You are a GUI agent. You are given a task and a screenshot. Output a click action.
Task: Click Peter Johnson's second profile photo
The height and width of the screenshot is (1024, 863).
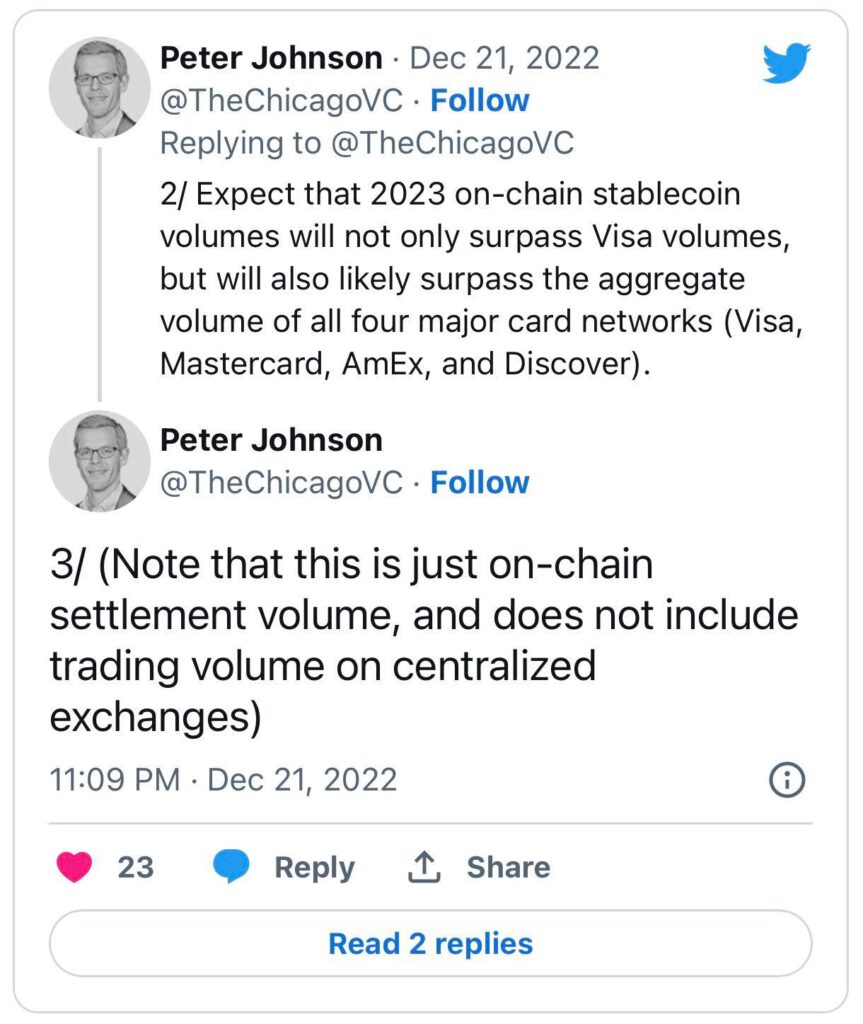click(99, 460)
